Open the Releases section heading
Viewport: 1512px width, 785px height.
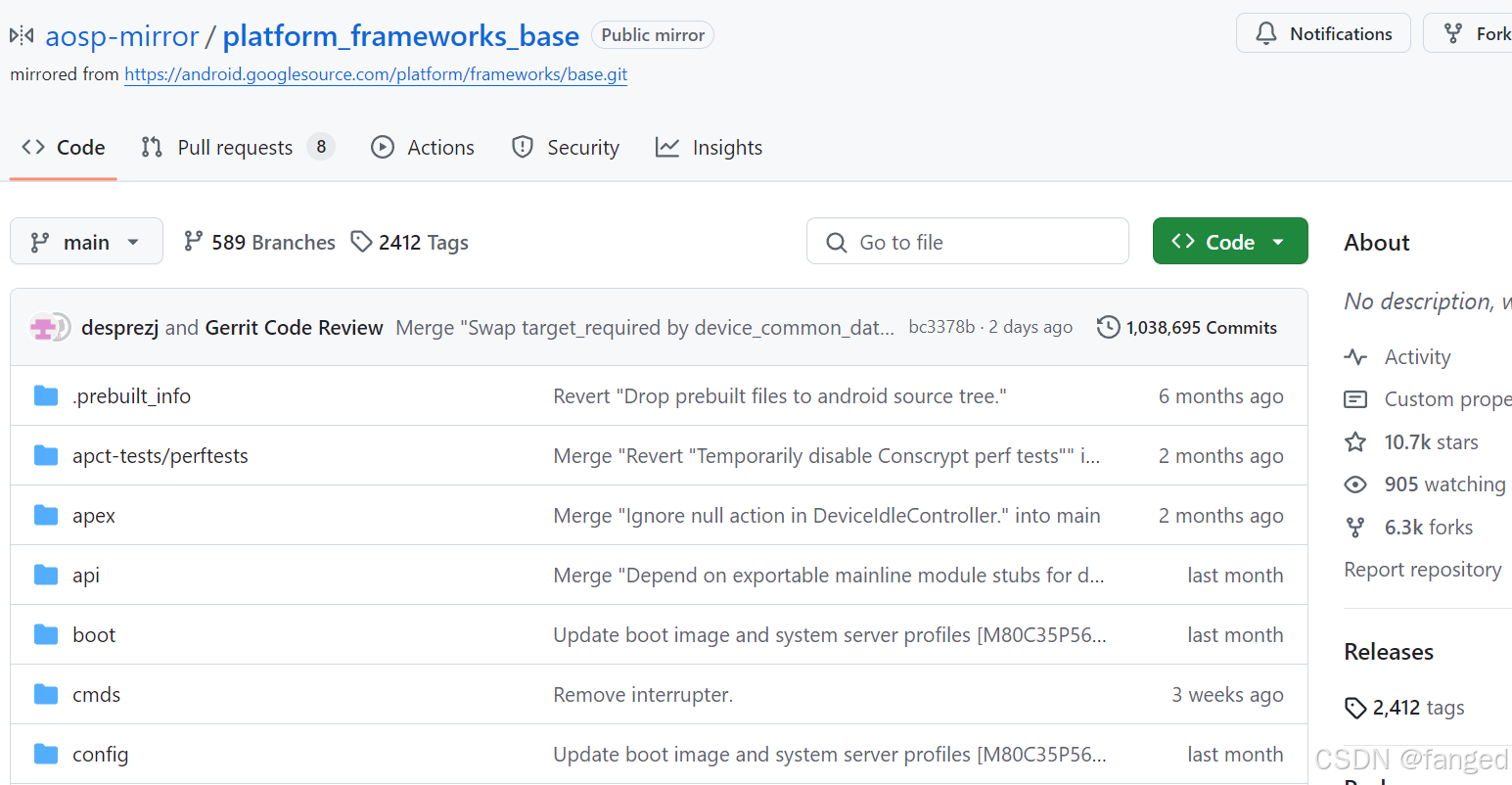point(1388,652)
